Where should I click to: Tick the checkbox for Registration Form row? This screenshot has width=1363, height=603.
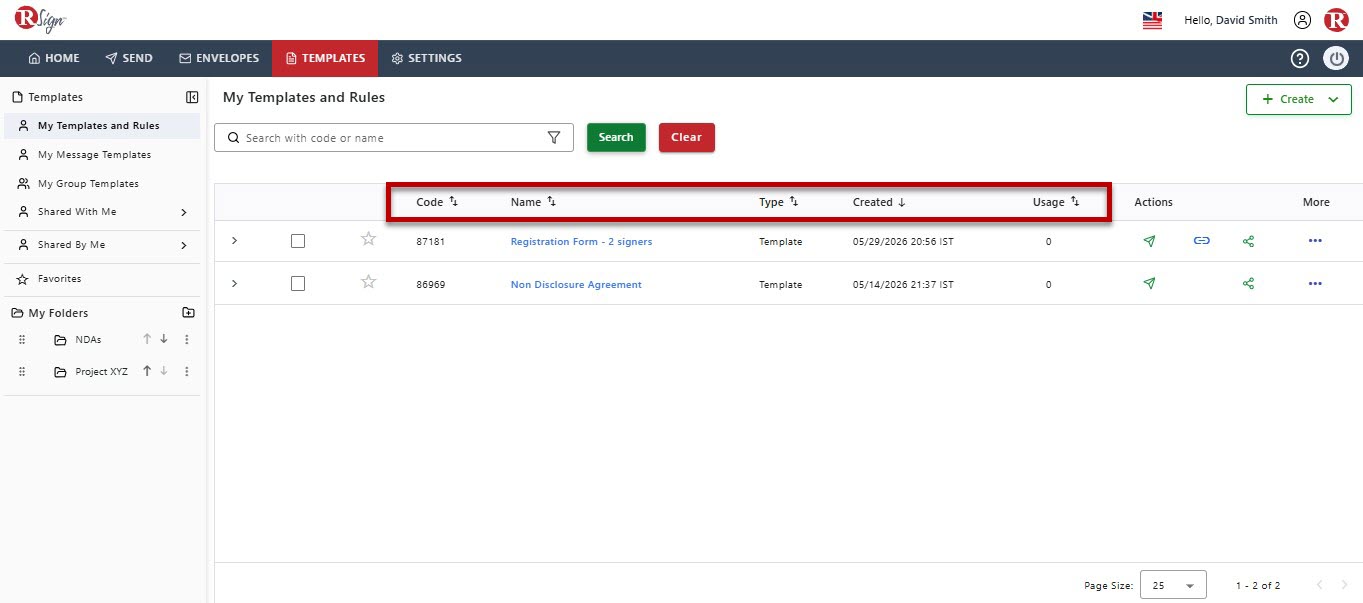pyautogui.click(x=297, y=241)
